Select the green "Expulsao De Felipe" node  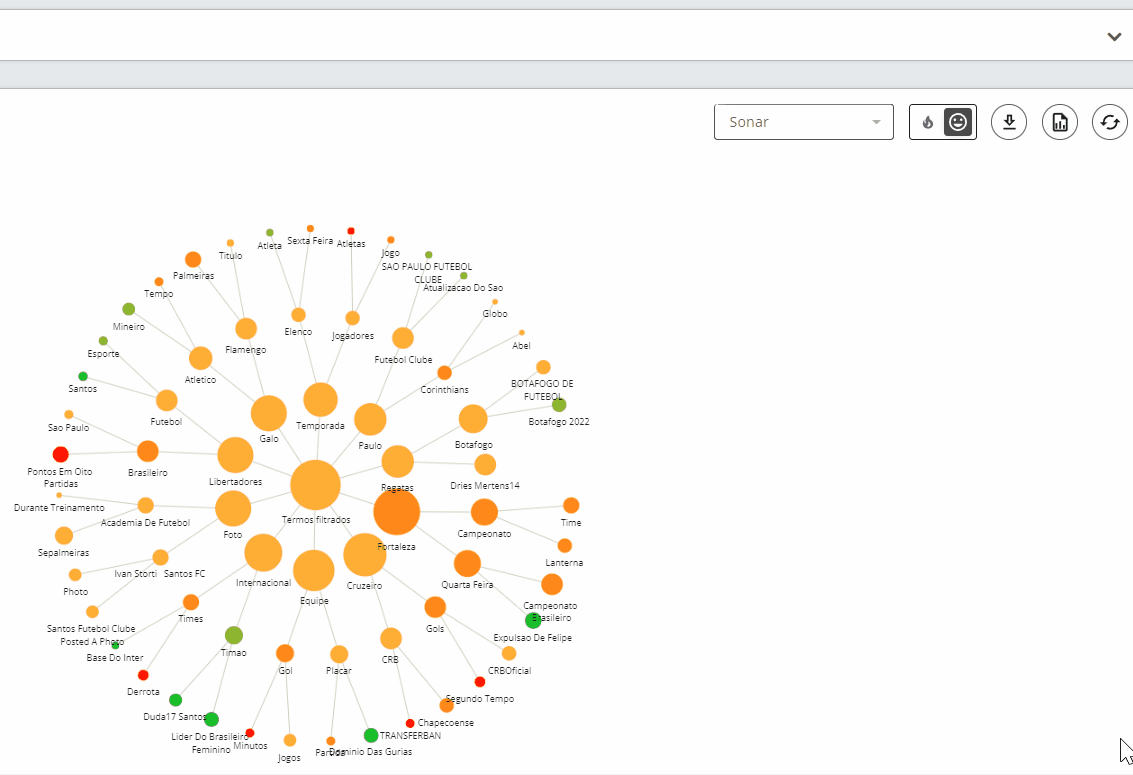[533, 620]
